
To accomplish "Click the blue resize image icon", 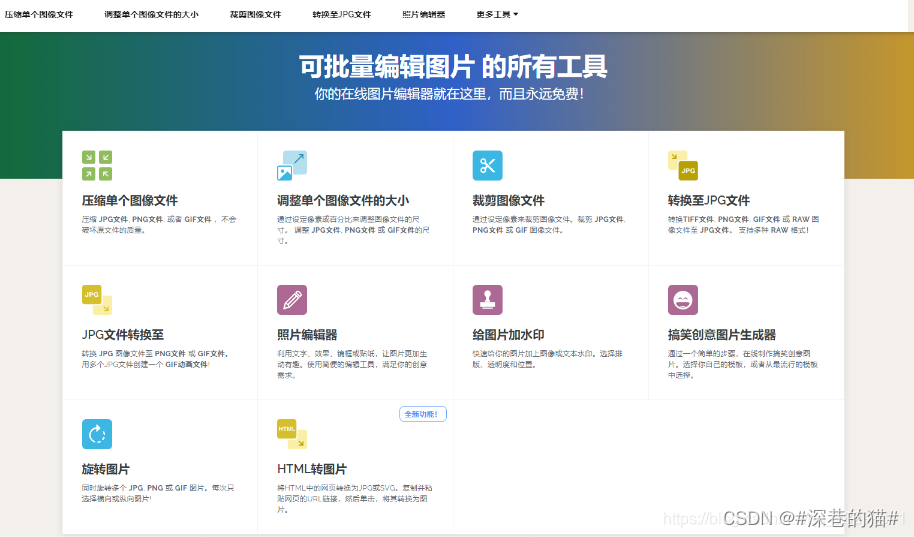I will pos(291,166).
